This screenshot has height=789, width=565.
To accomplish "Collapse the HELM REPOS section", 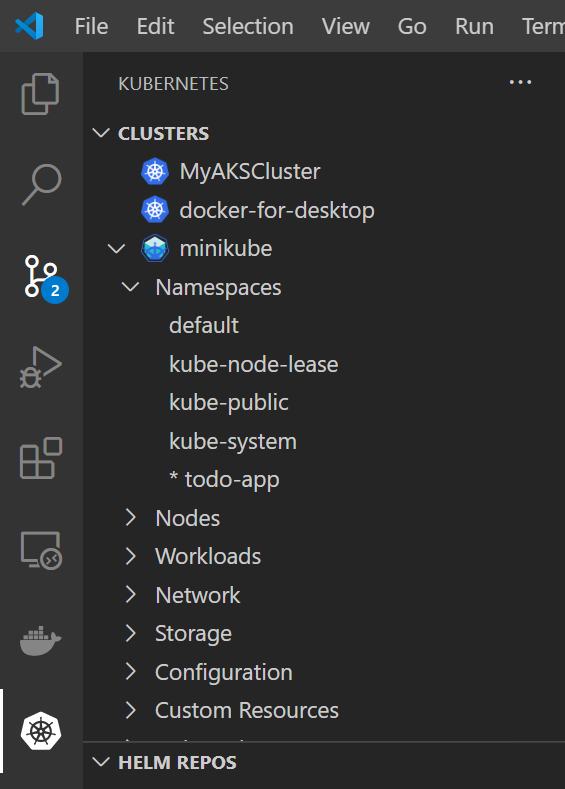I will [101, 762].
